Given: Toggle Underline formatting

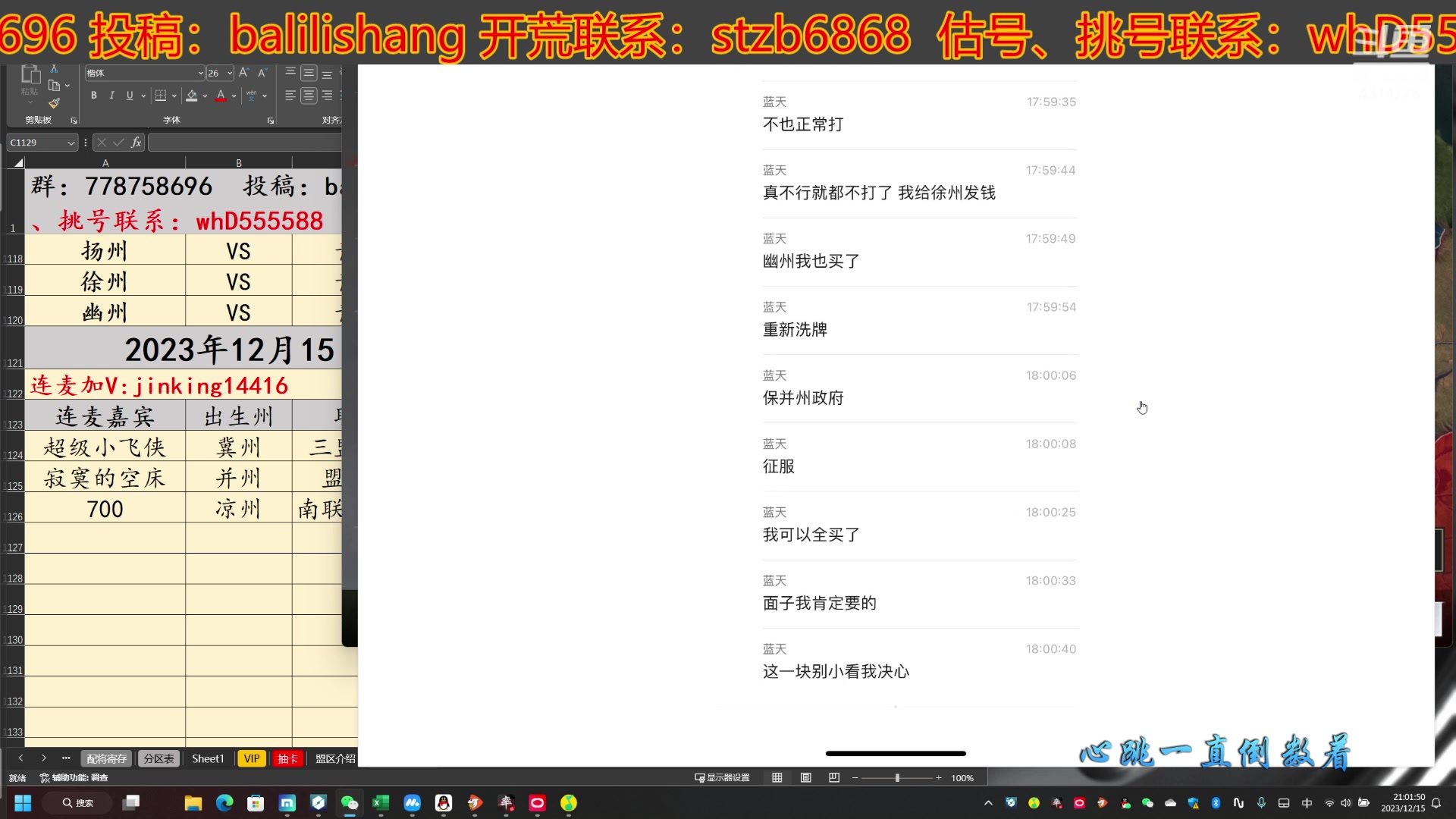Looking at the screenshot, I should point(130,96).
